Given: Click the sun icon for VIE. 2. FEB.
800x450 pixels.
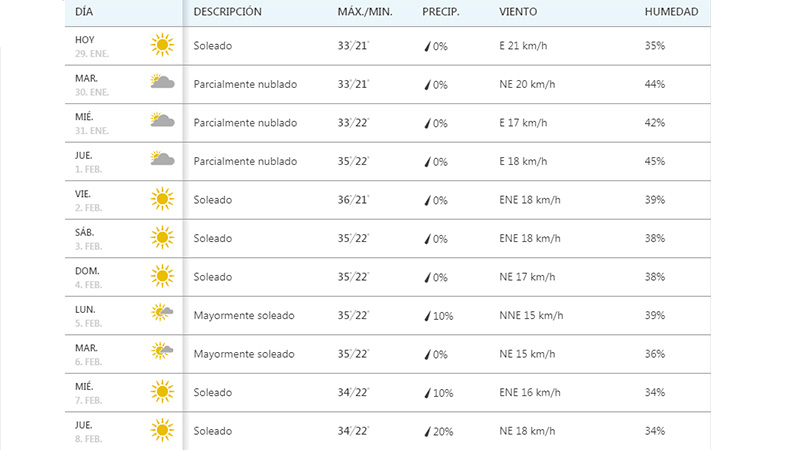Looking at the screenshot, I should (x=162, y=199).
